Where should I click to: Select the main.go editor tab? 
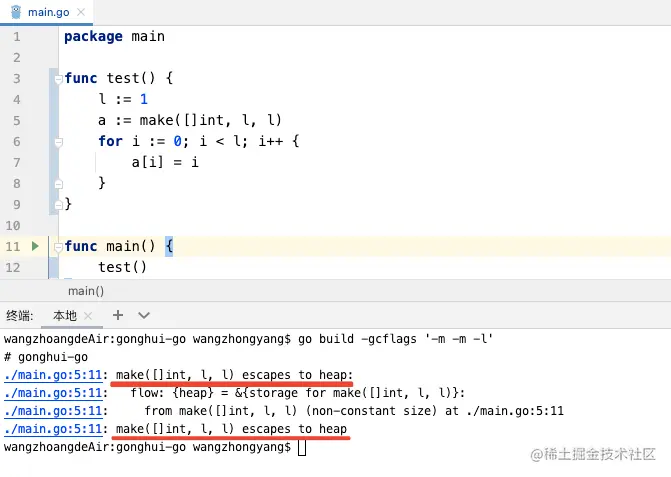coord(46,12)
